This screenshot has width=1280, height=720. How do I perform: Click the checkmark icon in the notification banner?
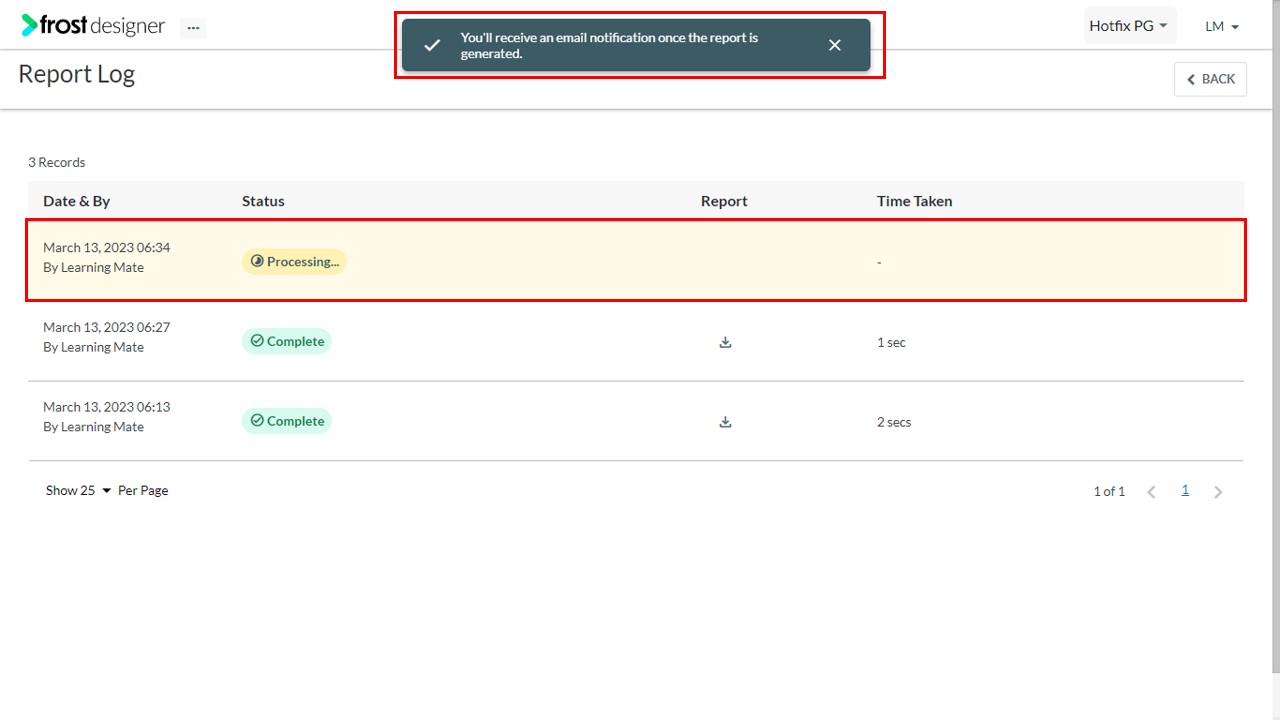pyautogui.click(x=431, y=45)
